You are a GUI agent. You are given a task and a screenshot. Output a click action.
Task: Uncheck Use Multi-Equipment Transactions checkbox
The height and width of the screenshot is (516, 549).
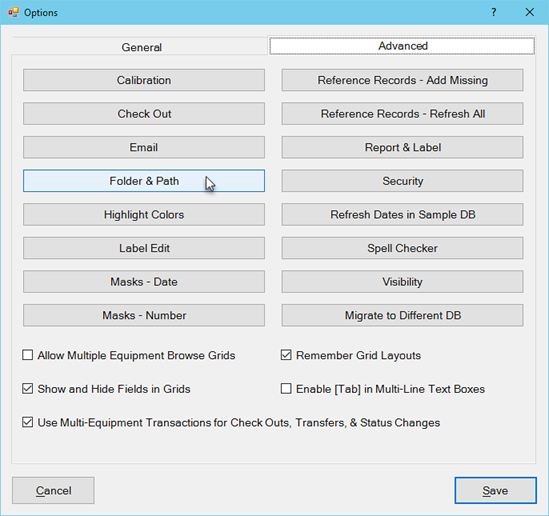point(28,422)
